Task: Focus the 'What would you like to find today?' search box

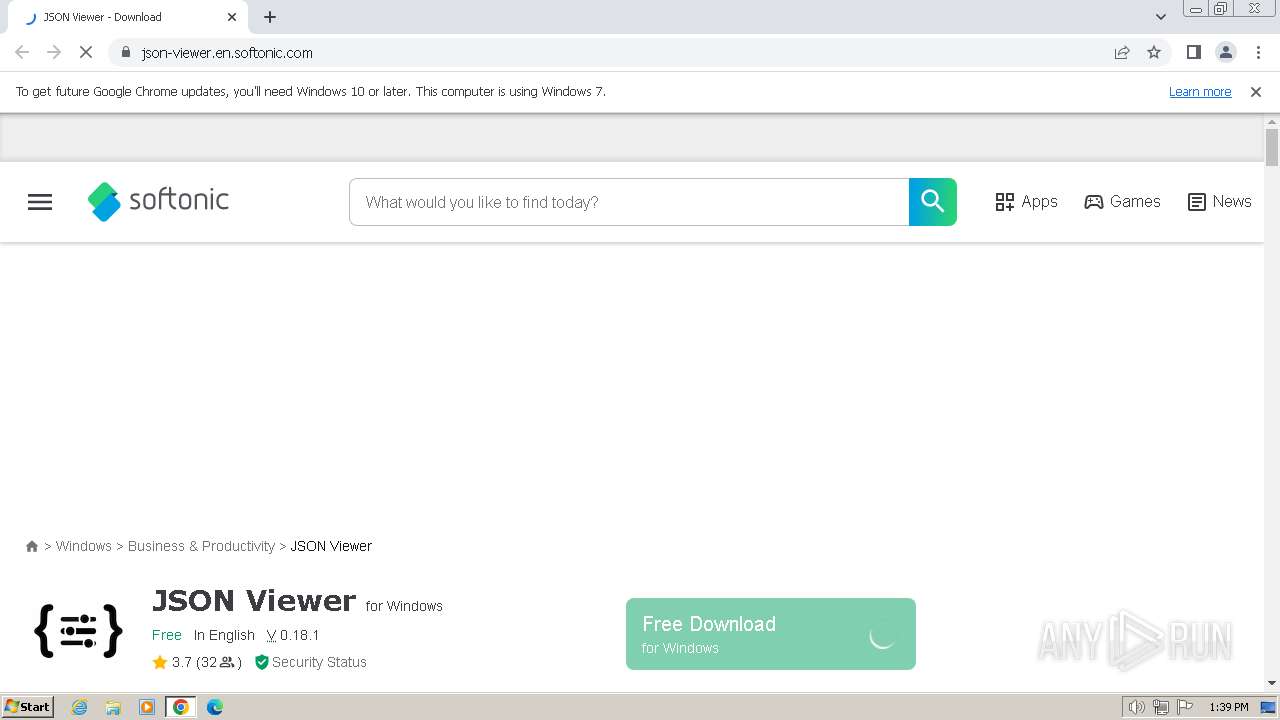Action: [629, 202]
